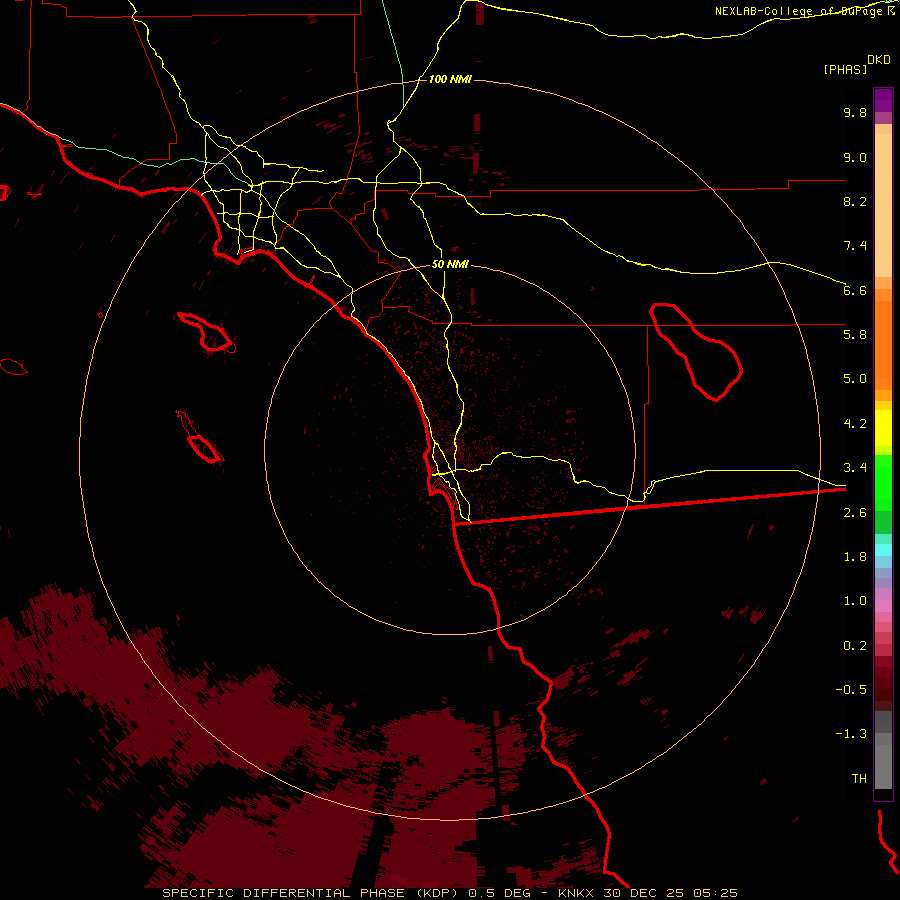Viewport: 900px width, 900px height.
Task: Click the 9.0 value on the scale
Action: pyautogui.click(x=855, y=158)
